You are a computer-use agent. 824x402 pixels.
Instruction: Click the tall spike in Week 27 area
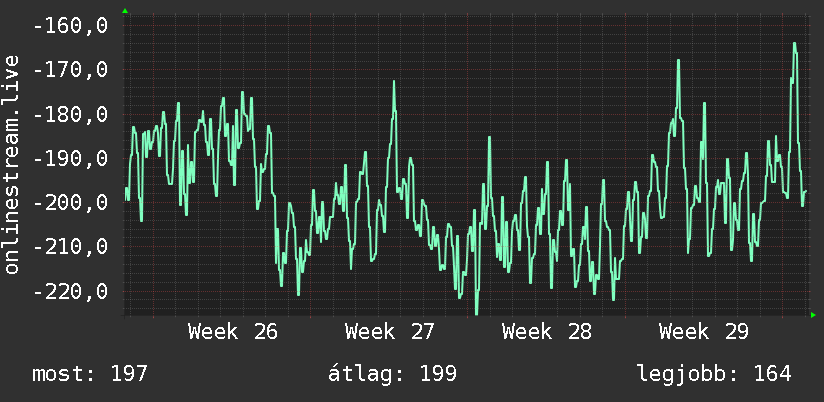[x=394, y=83]
